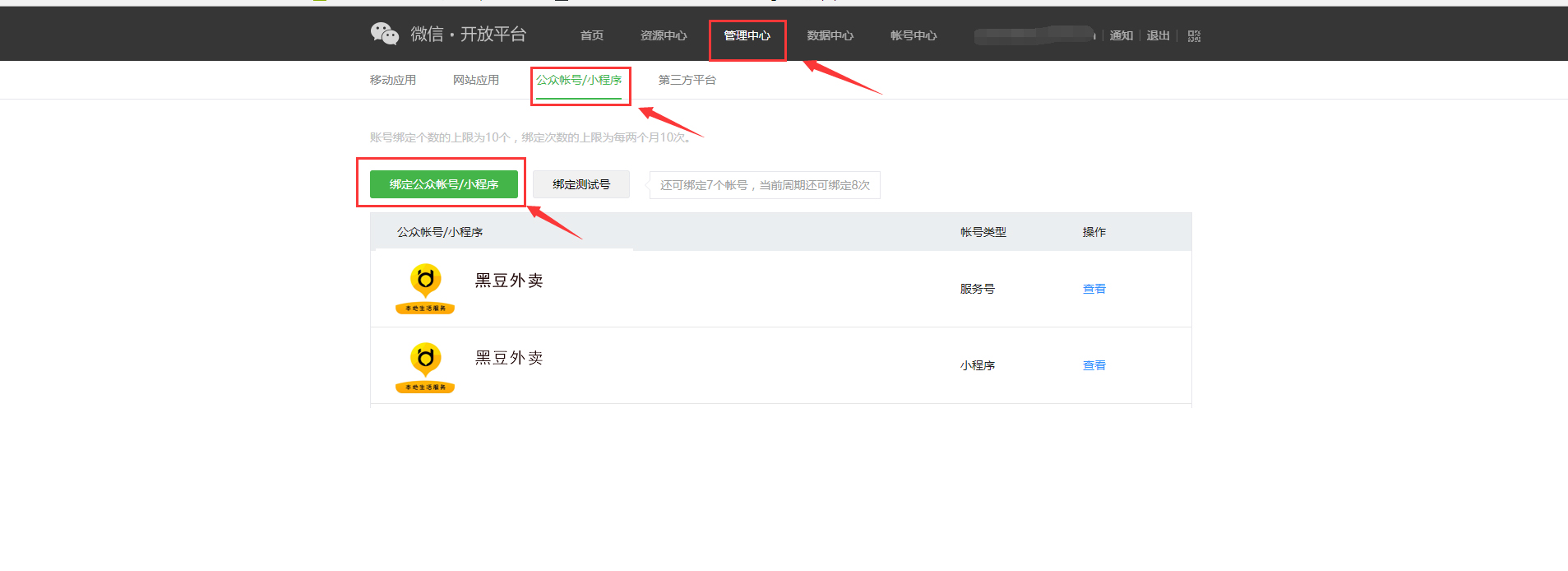Click 小程序 account type cell
Viewport: 1568px width, 571px height.
978,365
